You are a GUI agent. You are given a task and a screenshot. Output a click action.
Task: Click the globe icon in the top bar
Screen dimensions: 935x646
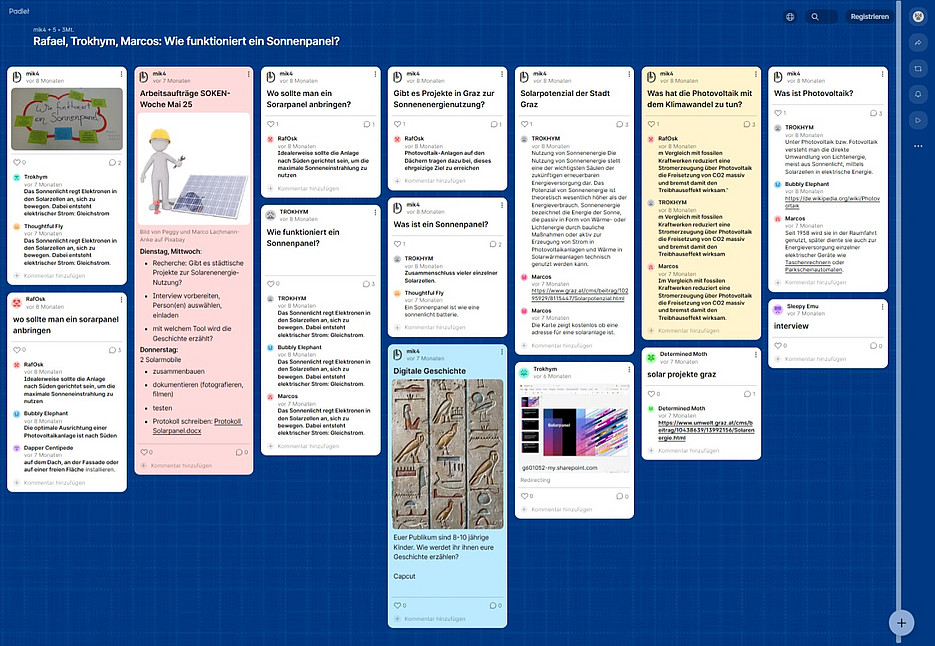[x=789, y=16]
